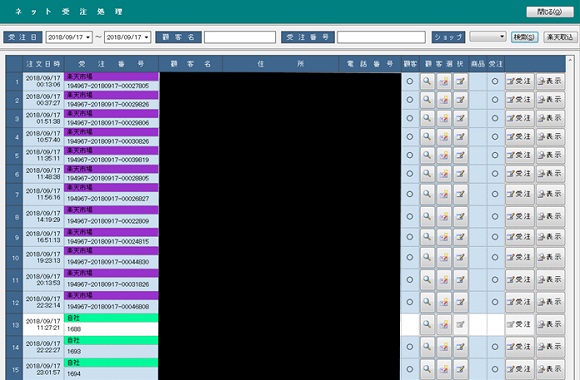Click the edit note icon in row 5
Screen dimensions: 580x380
coord(461,155)
